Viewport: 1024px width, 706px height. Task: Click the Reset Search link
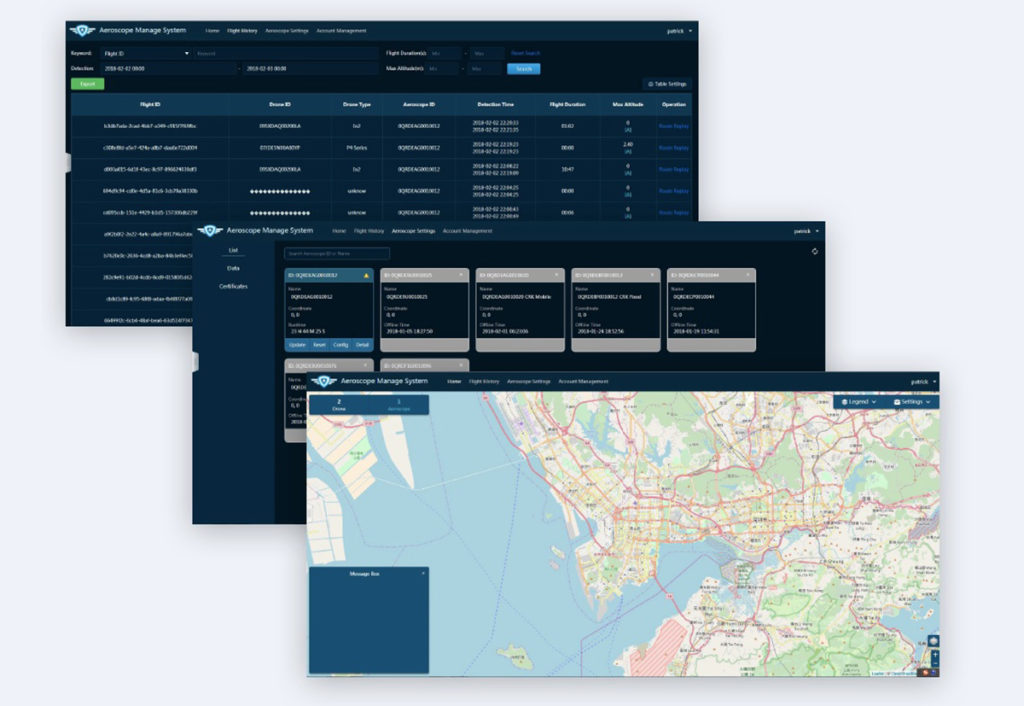pyautogui.click(x=526, y=53)
